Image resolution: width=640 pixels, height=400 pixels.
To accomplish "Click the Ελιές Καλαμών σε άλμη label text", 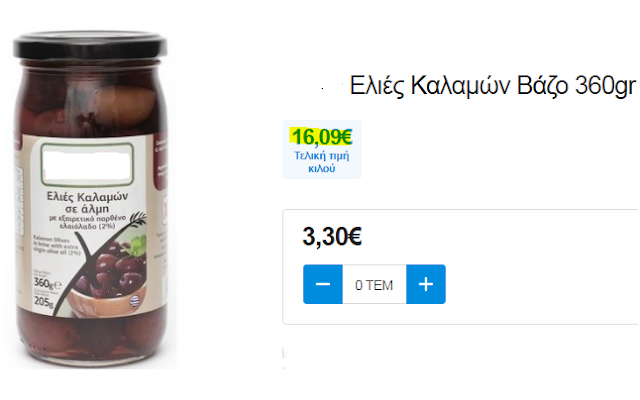I will click(x=87, y=202).
